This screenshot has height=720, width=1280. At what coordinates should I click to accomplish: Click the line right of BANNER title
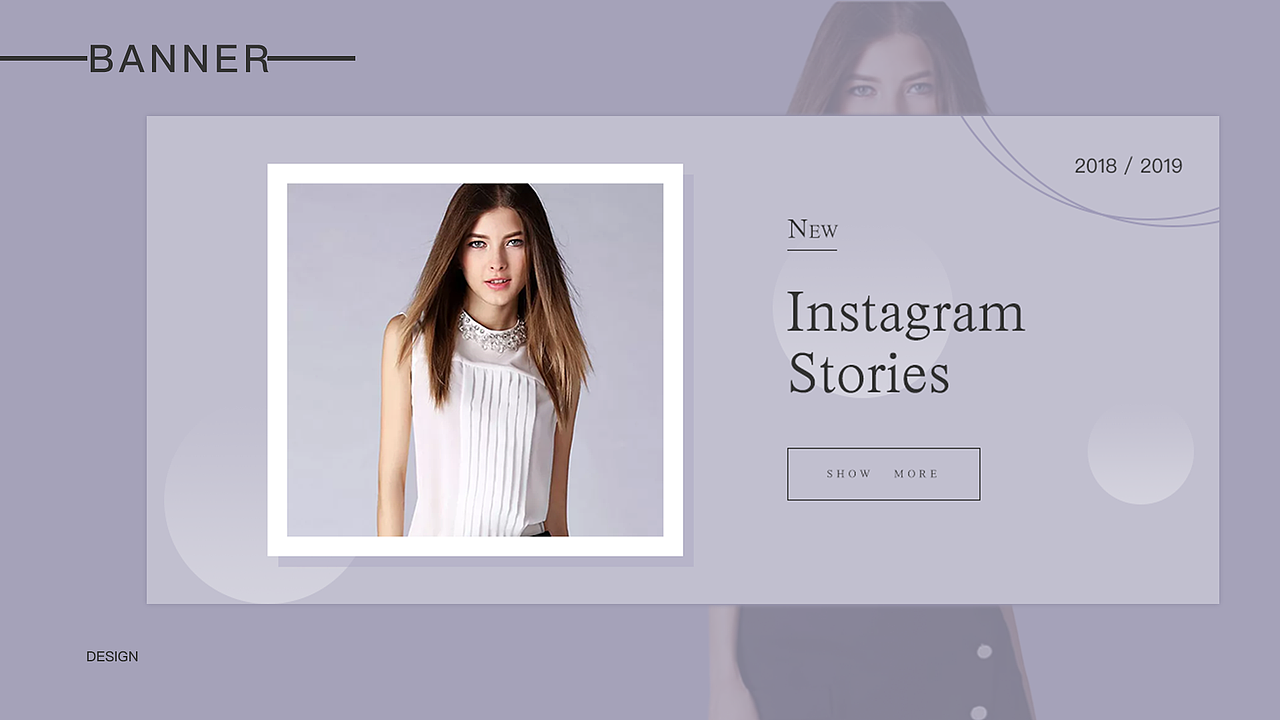pos(312,59)
